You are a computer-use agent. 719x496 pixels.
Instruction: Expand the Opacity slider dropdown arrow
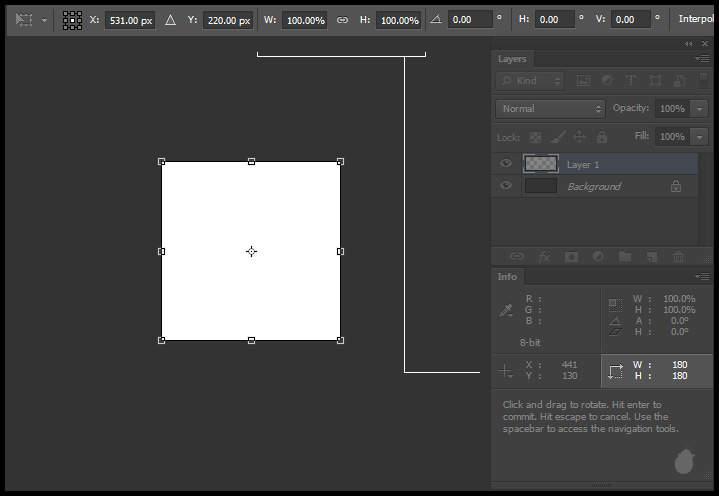click(699, 108)
